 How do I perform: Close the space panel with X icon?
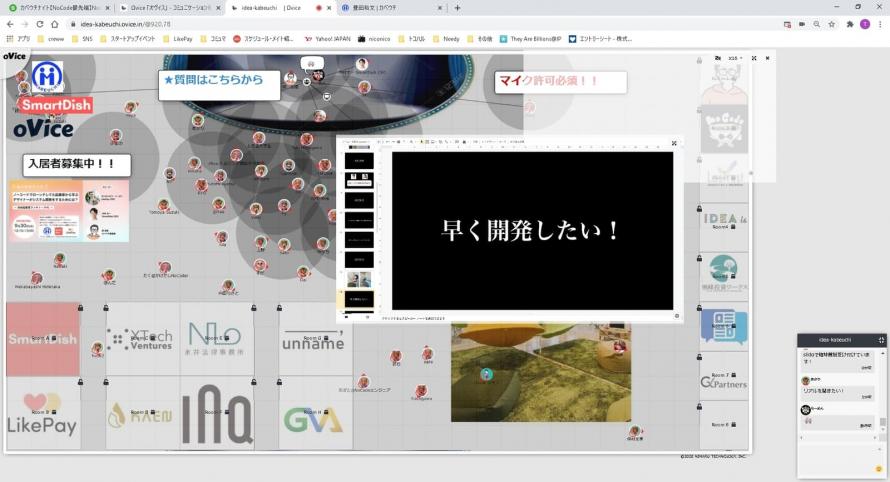coord(767,58)
